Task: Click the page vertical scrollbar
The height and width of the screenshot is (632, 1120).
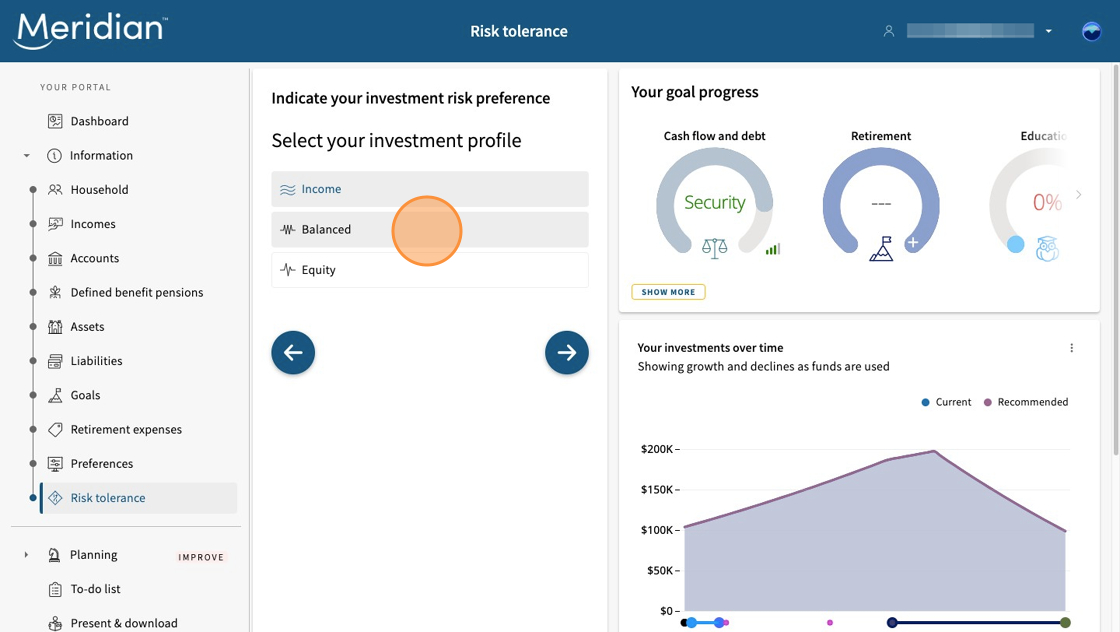Action: click(x=1116, y=261)
